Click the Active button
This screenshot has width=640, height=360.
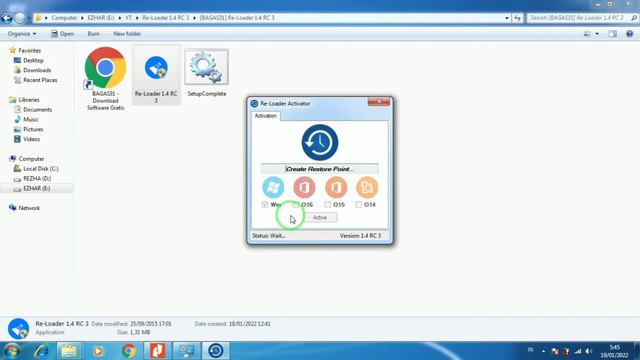[320, 218]
